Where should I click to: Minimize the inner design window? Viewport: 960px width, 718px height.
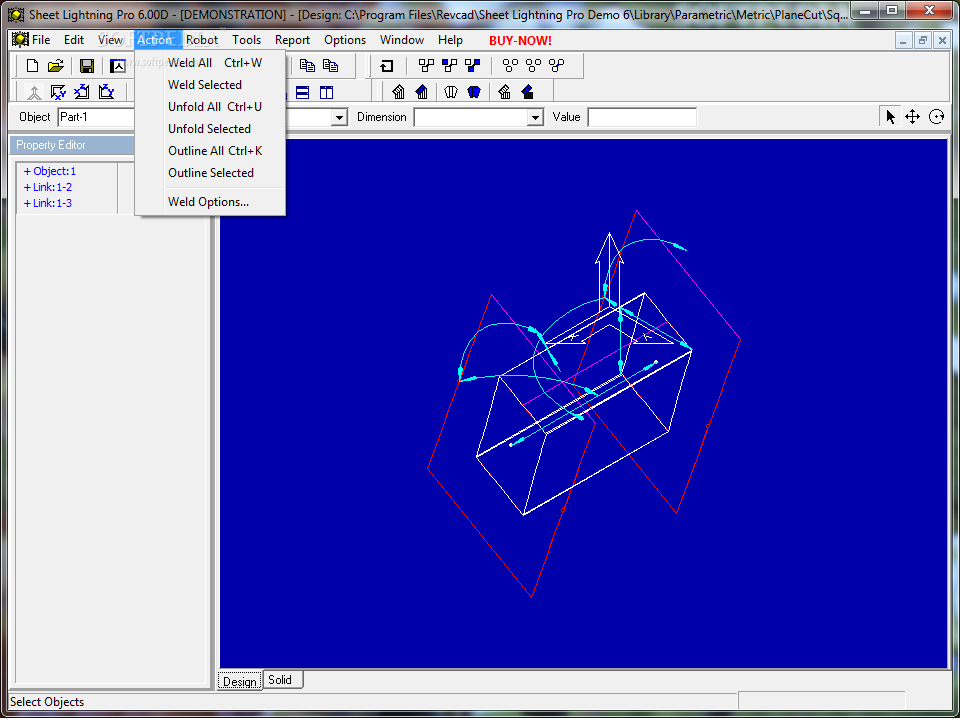coord(903,41)
